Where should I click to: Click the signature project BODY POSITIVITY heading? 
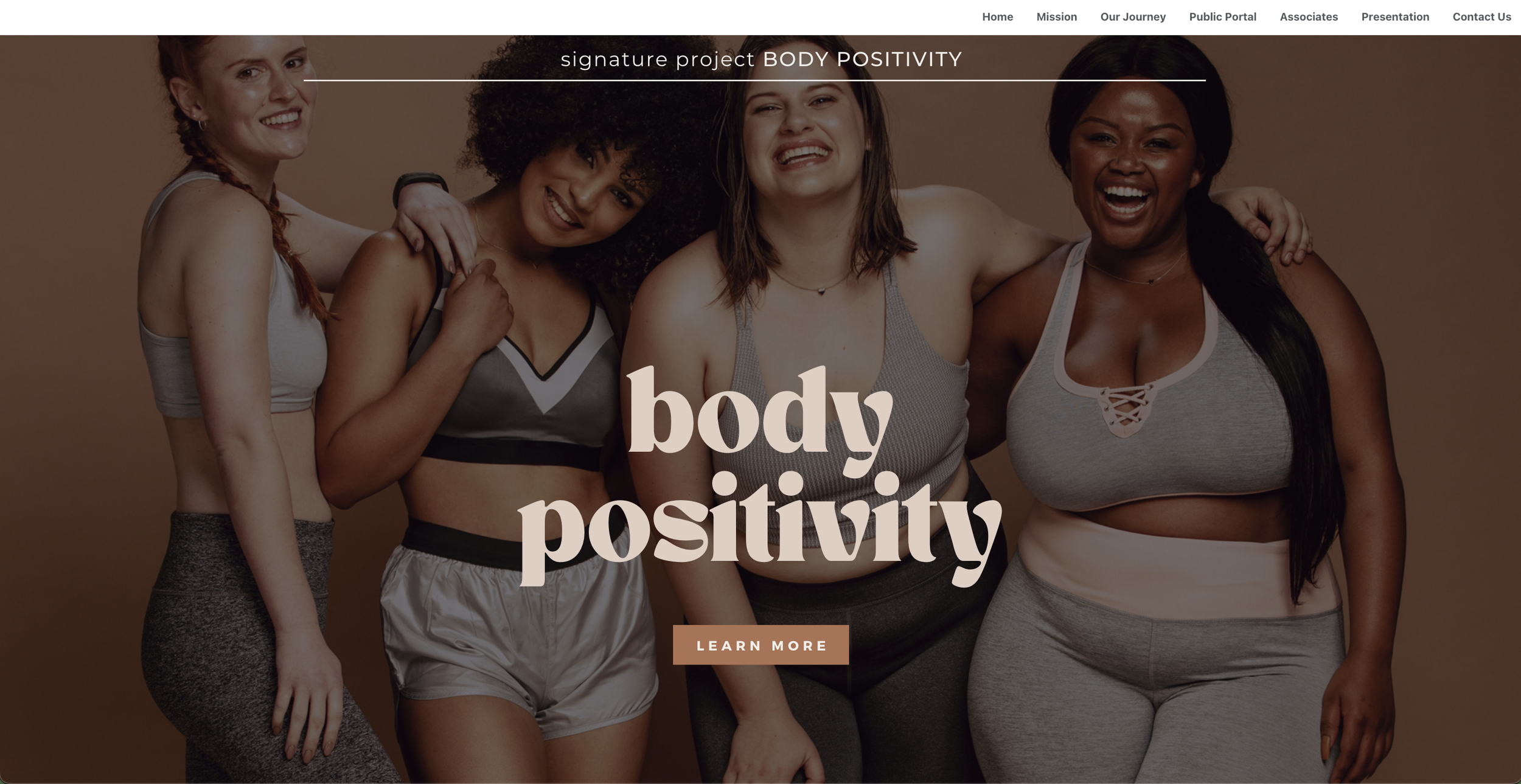(761, 59)
